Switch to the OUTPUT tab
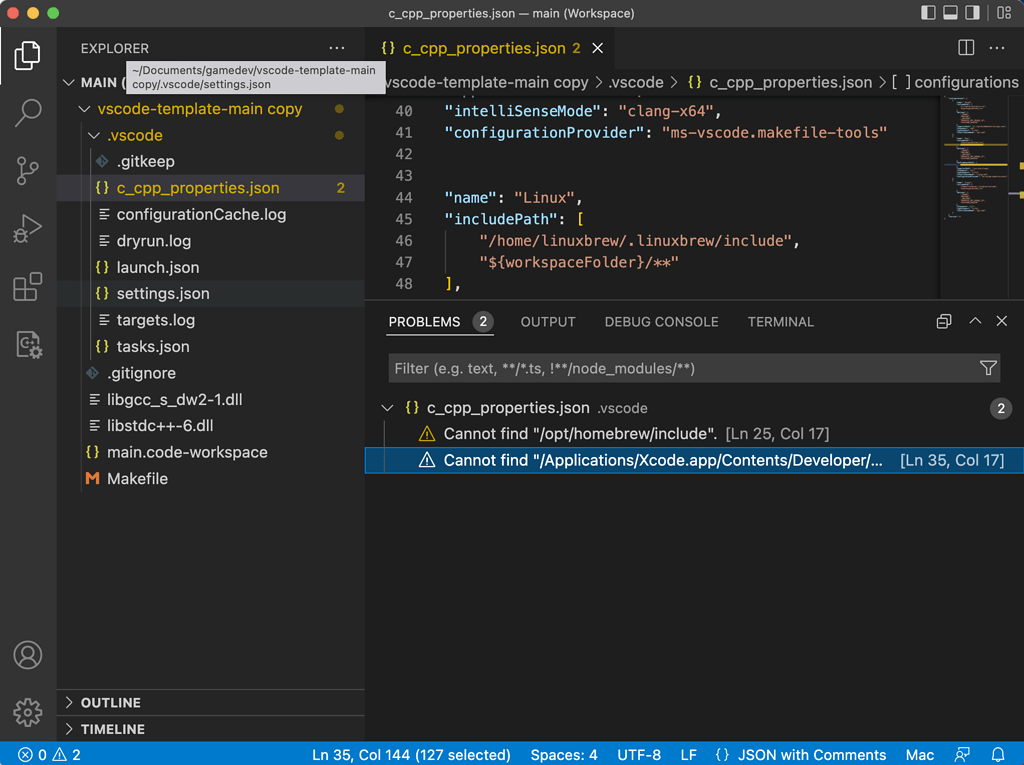Image resolution: width=1024 pixels, height=765 pixels. click(x=547, y=322)
